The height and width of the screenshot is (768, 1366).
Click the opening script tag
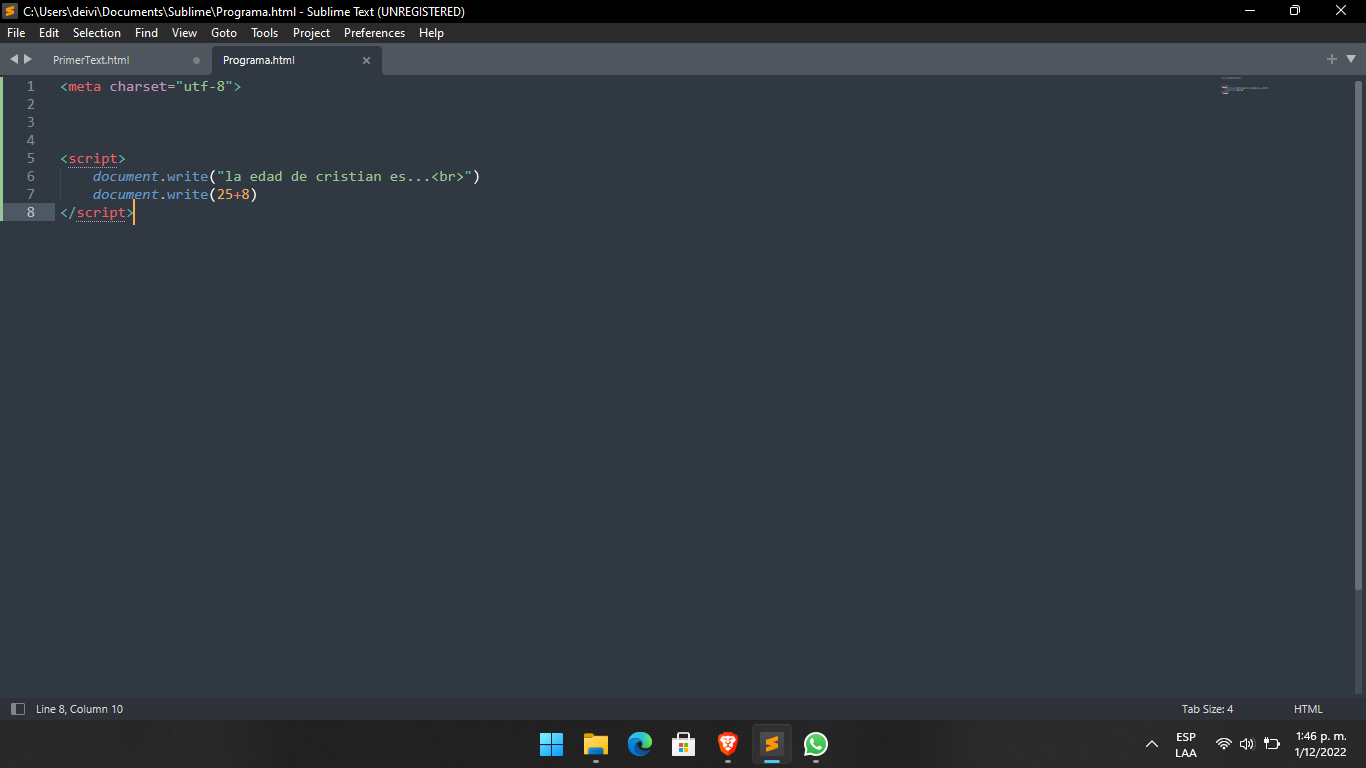[x=93, y=158]
